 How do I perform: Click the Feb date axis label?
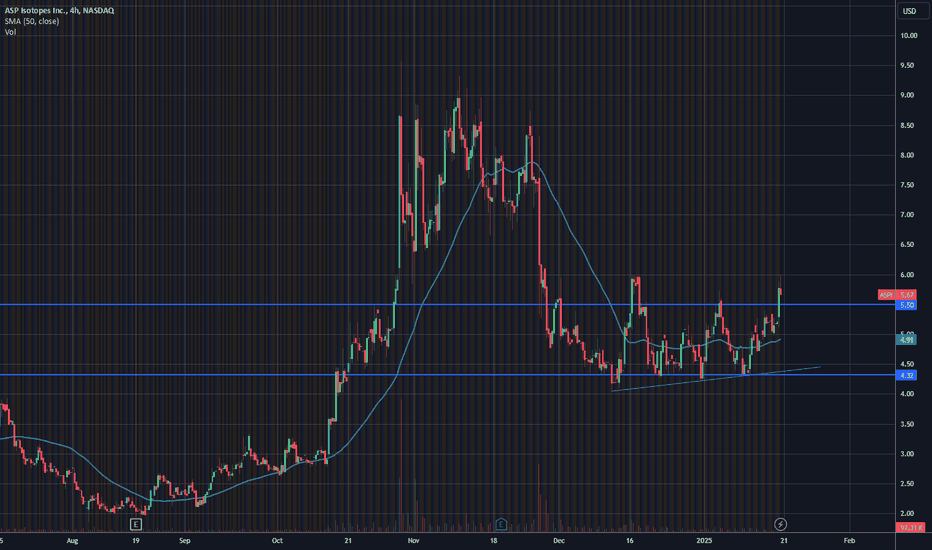pos(849,540)
